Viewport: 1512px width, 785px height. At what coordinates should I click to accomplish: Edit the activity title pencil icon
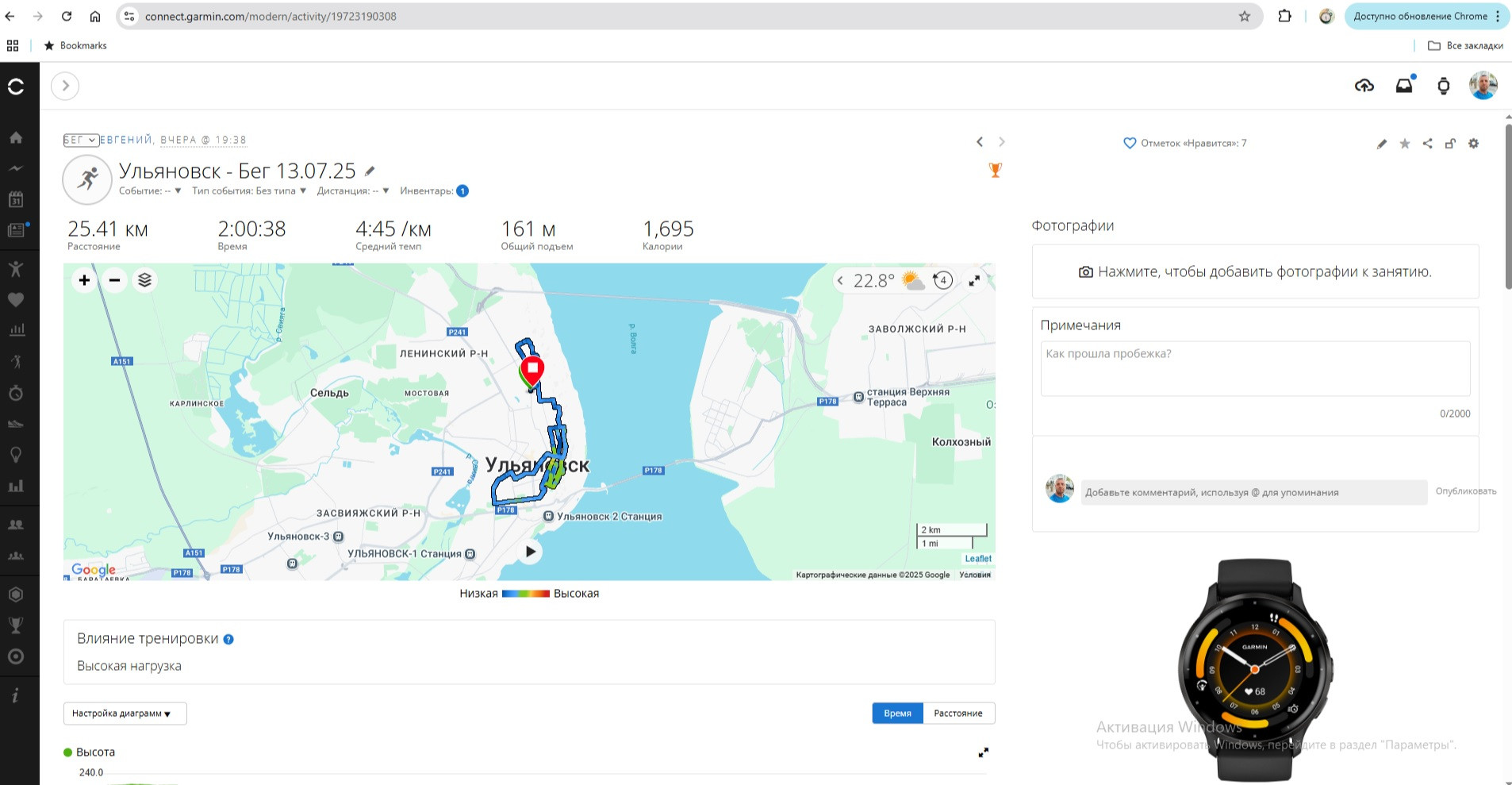click(370, 171)
